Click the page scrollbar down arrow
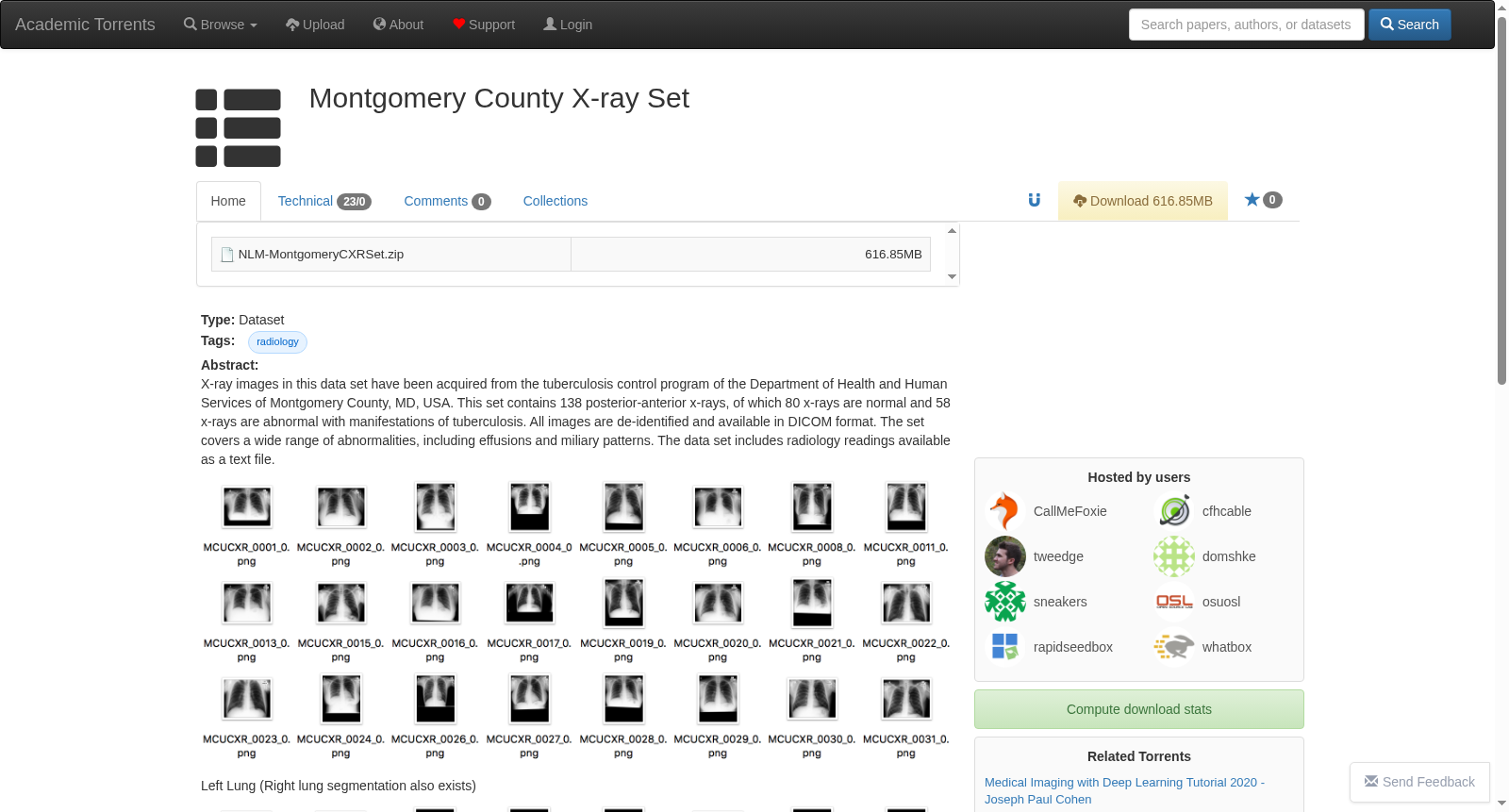The width and height of the screenshot is (1509, 812). click(x=1502, y=804)
